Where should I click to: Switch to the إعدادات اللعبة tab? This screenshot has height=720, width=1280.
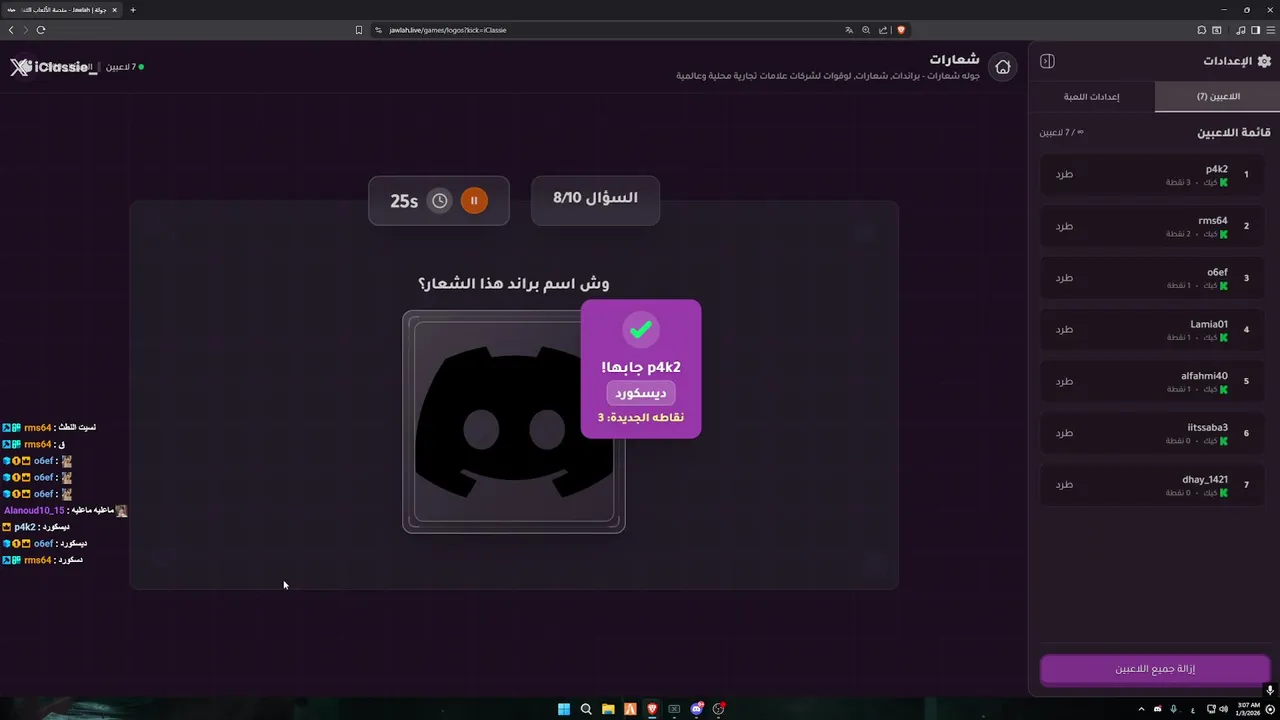[x=1091, y=96]
